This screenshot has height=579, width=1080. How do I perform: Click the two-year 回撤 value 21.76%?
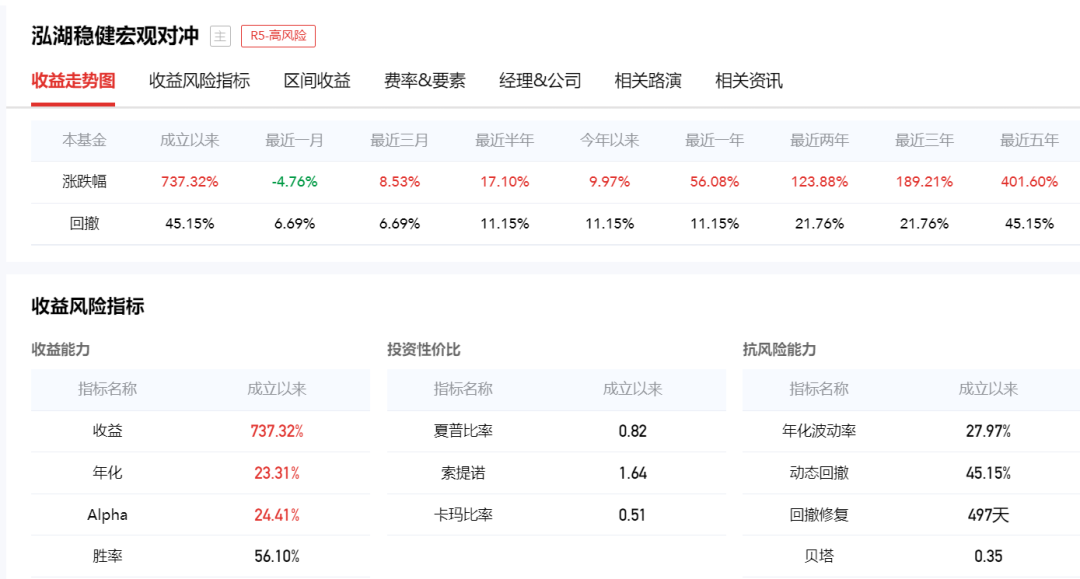[x=819, y=224]
